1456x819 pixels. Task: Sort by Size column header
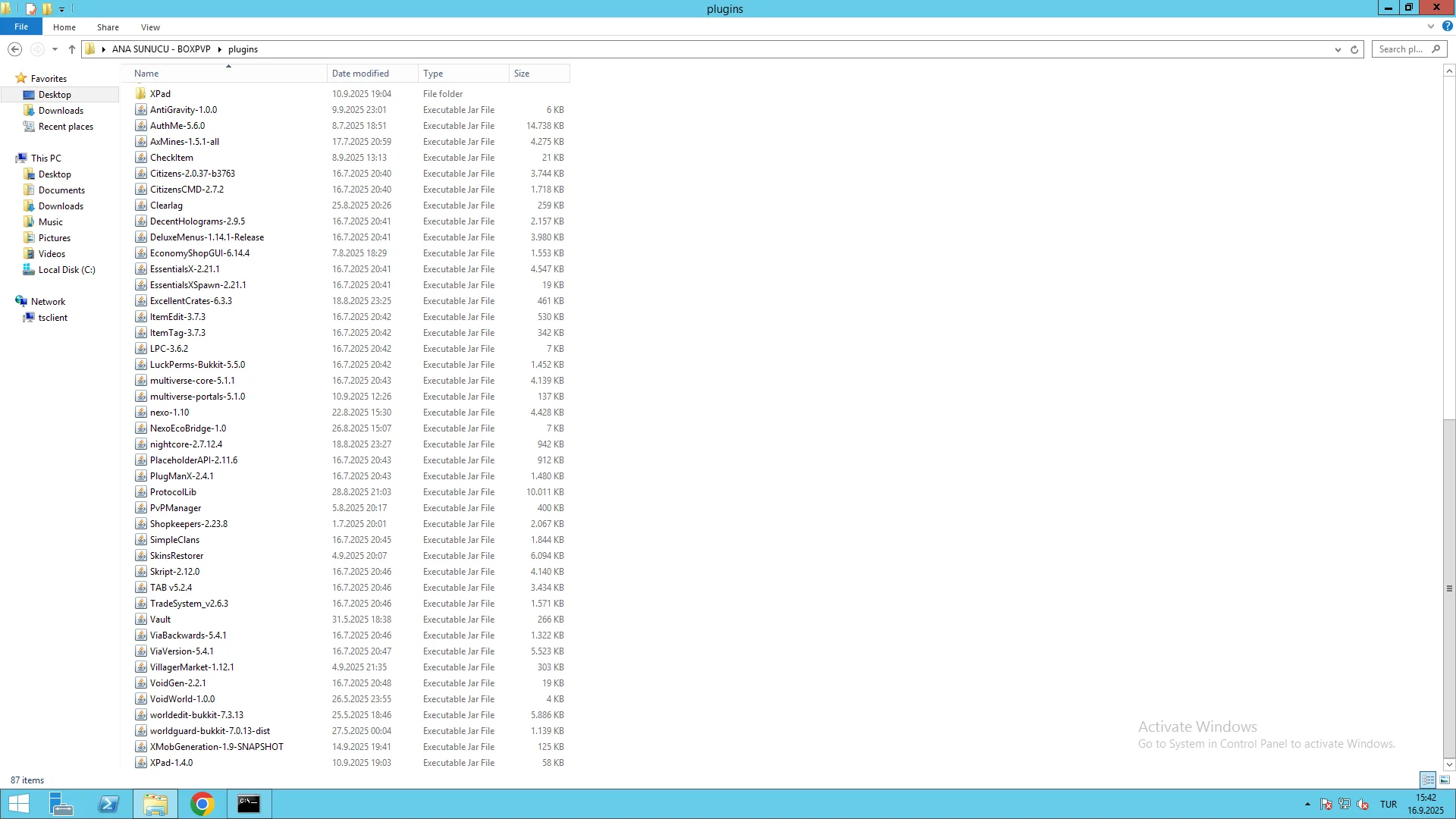[539, 74]
